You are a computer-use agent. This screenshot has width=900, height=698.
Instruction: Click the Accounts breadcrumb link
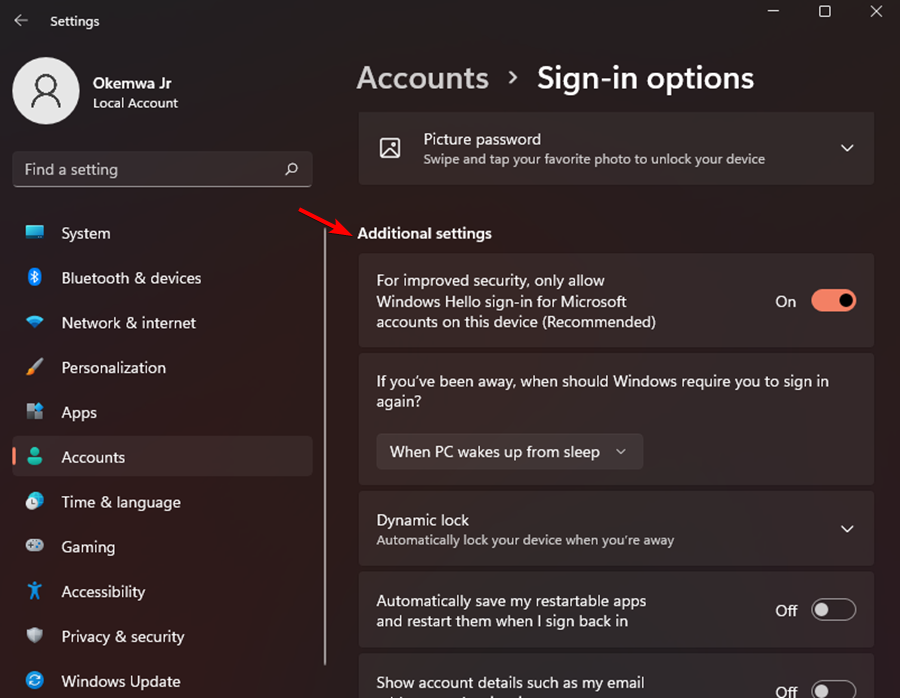(422, 78)
